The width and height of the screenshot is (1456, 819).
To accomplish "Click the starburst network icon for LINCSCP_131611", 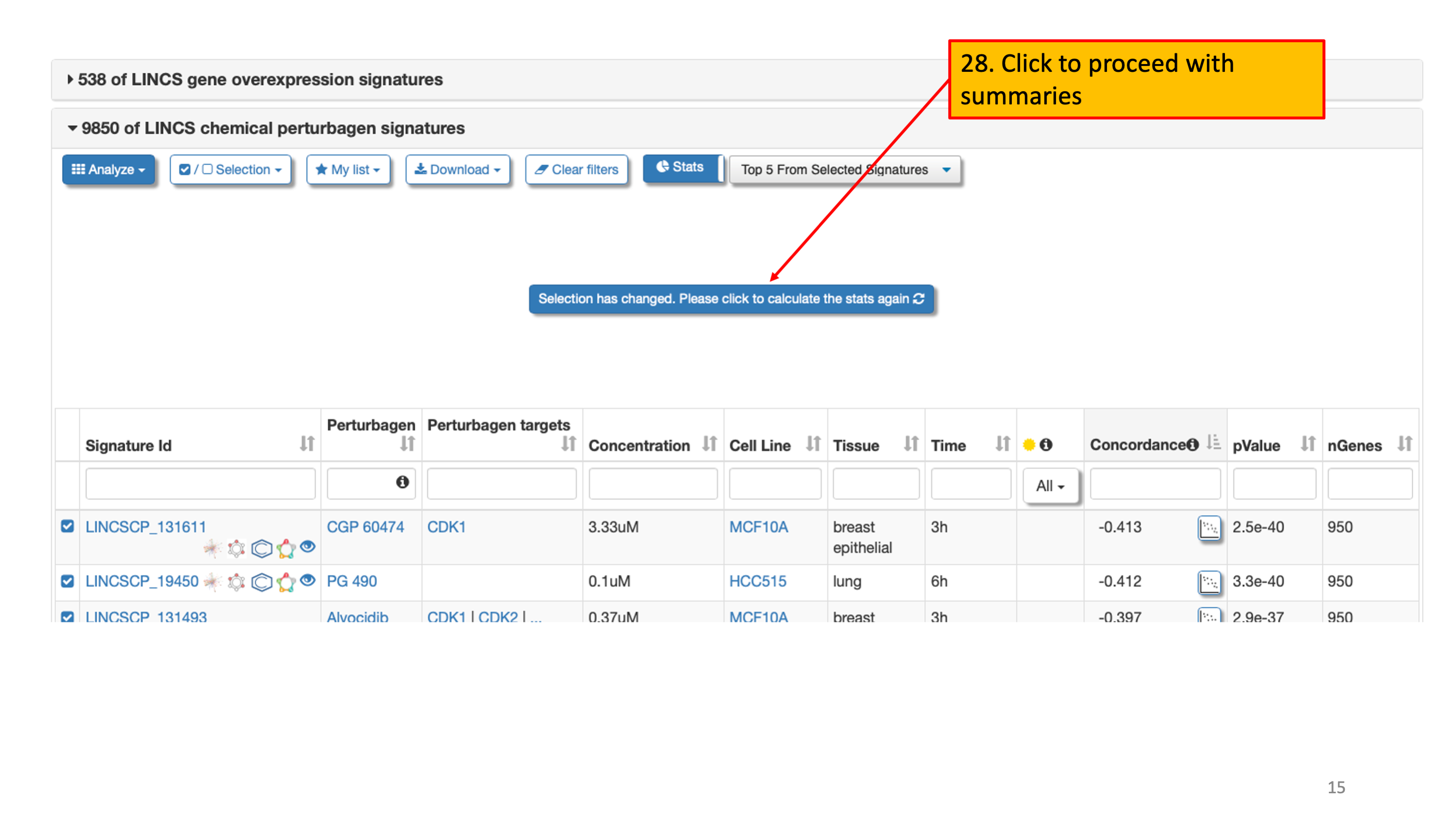I will coord(213,548).
